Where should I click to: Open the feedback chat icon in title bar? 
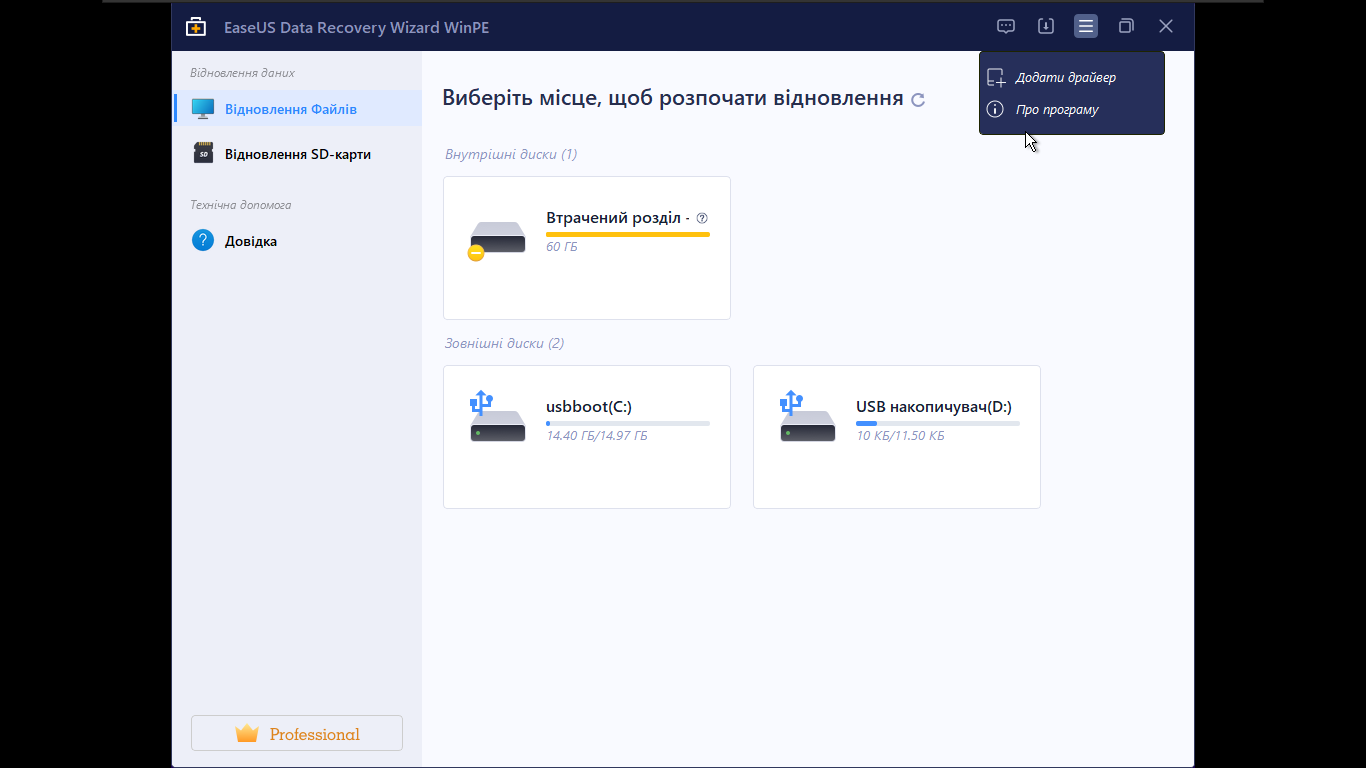tap(1006, 26)
